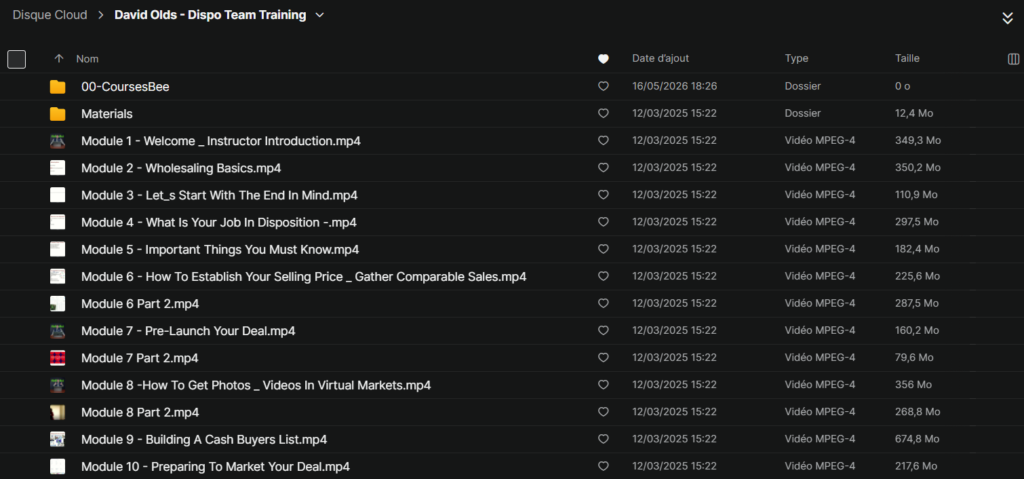The image size is (1024, 479).
Task: Click the David Olds - Dispo Team Training breadcrumb
Action: (210, 15)
